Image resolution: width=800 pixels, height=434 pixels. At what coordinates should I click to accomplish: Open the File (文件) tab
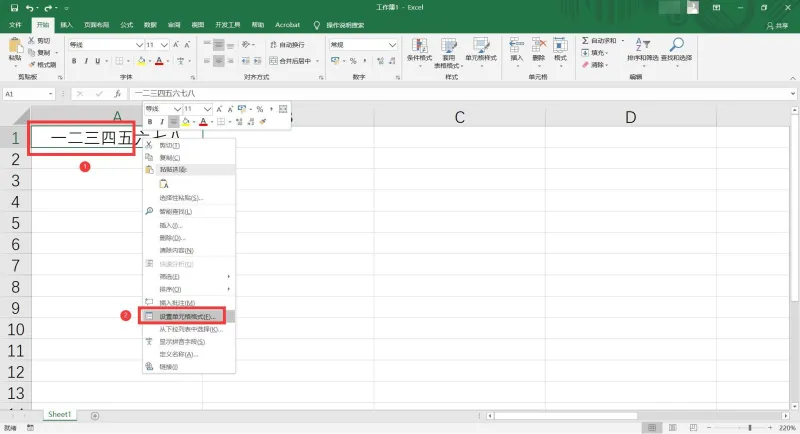pyautogui.click(x=15, y=24)
